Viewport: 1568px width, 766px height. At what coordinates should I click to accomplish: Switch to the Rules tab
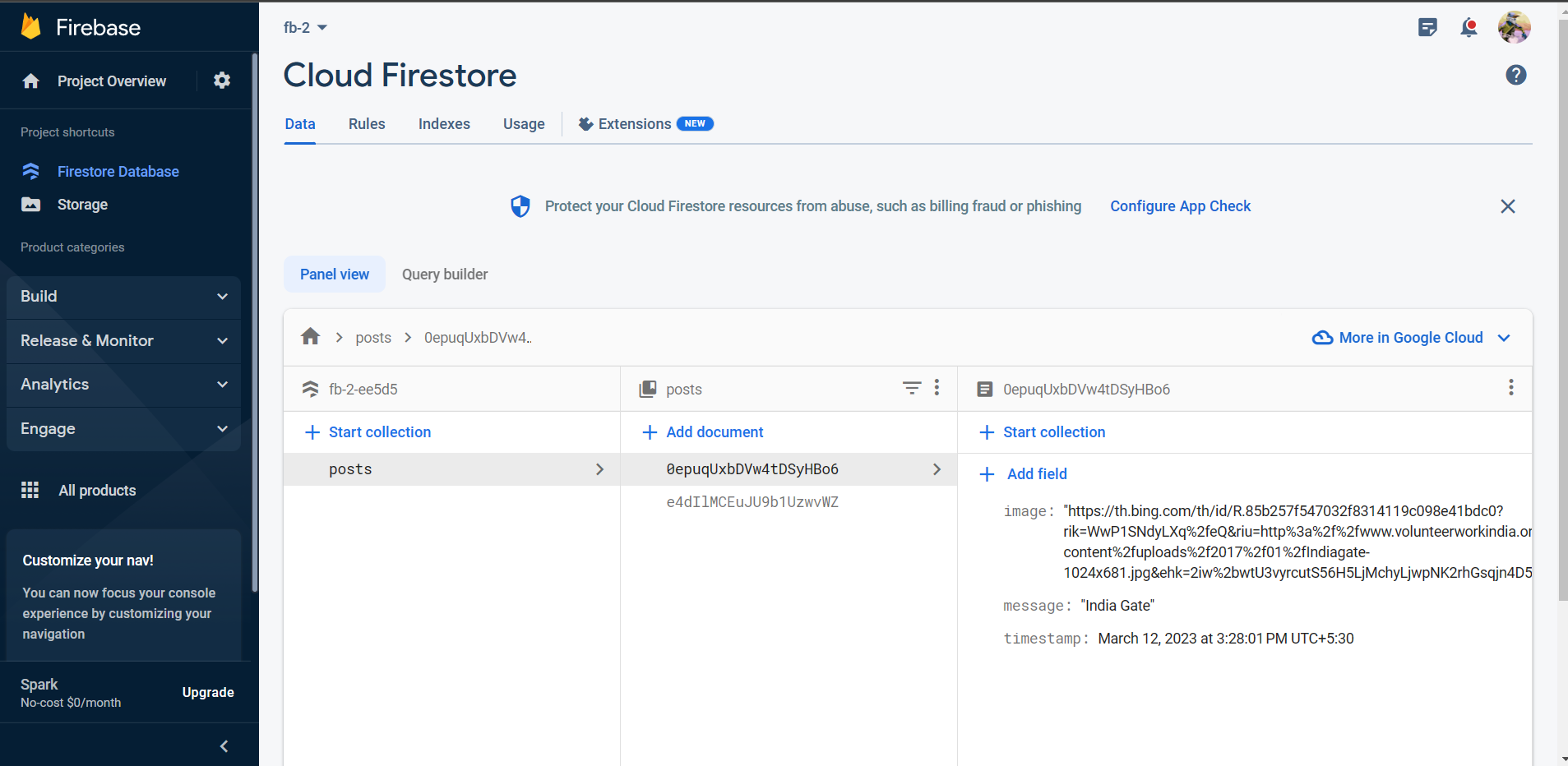367,123
